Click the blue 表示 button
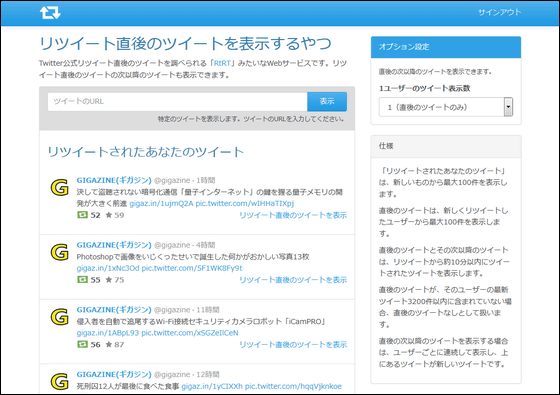 327,101
